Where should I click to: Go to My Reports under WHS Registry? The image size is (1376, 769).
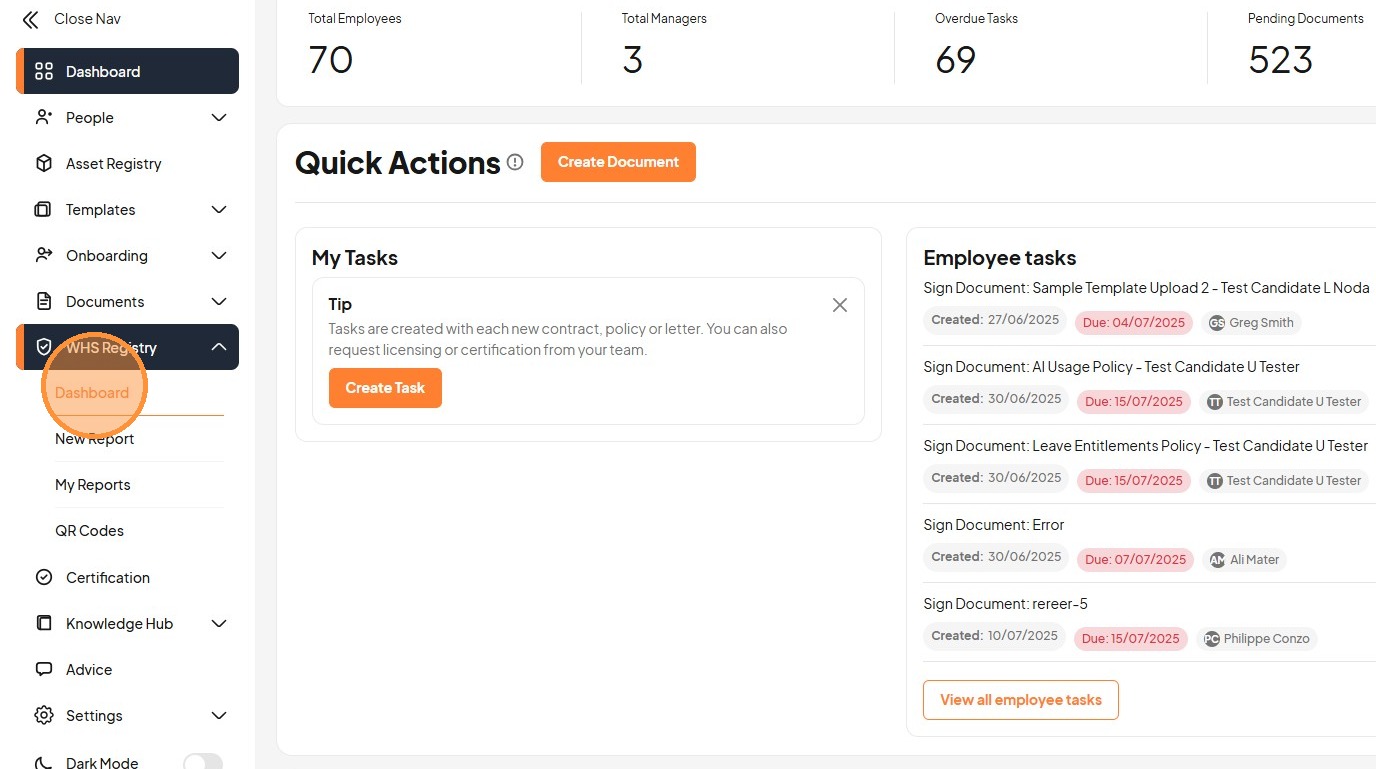point(93,485)
